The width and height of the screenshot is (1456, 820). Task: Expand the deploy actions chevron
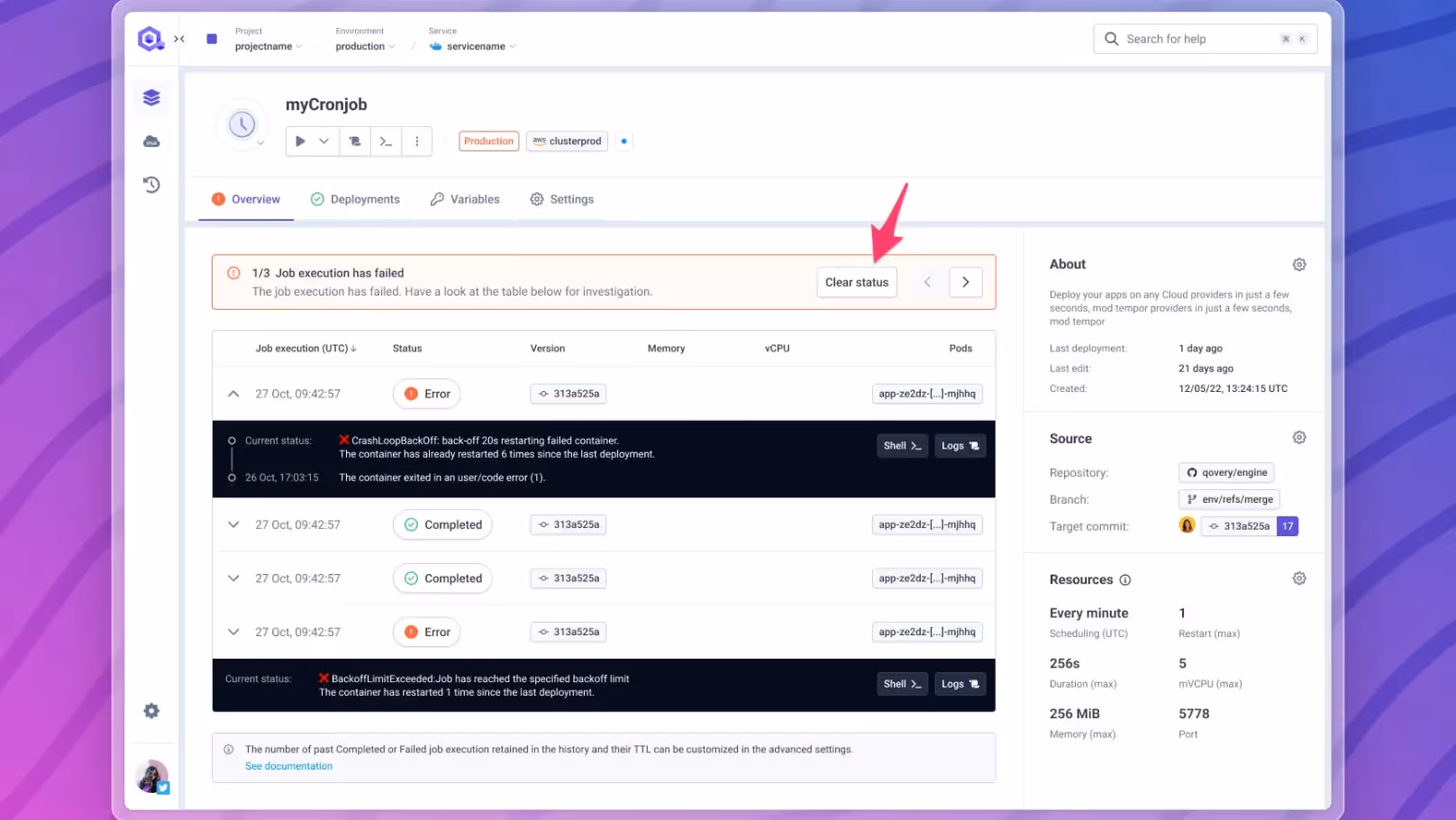[324, 141]
